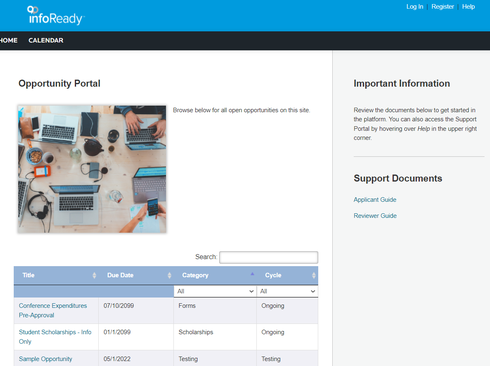
Task: Go to the HOME menu item
Action: tap(9, 40)
